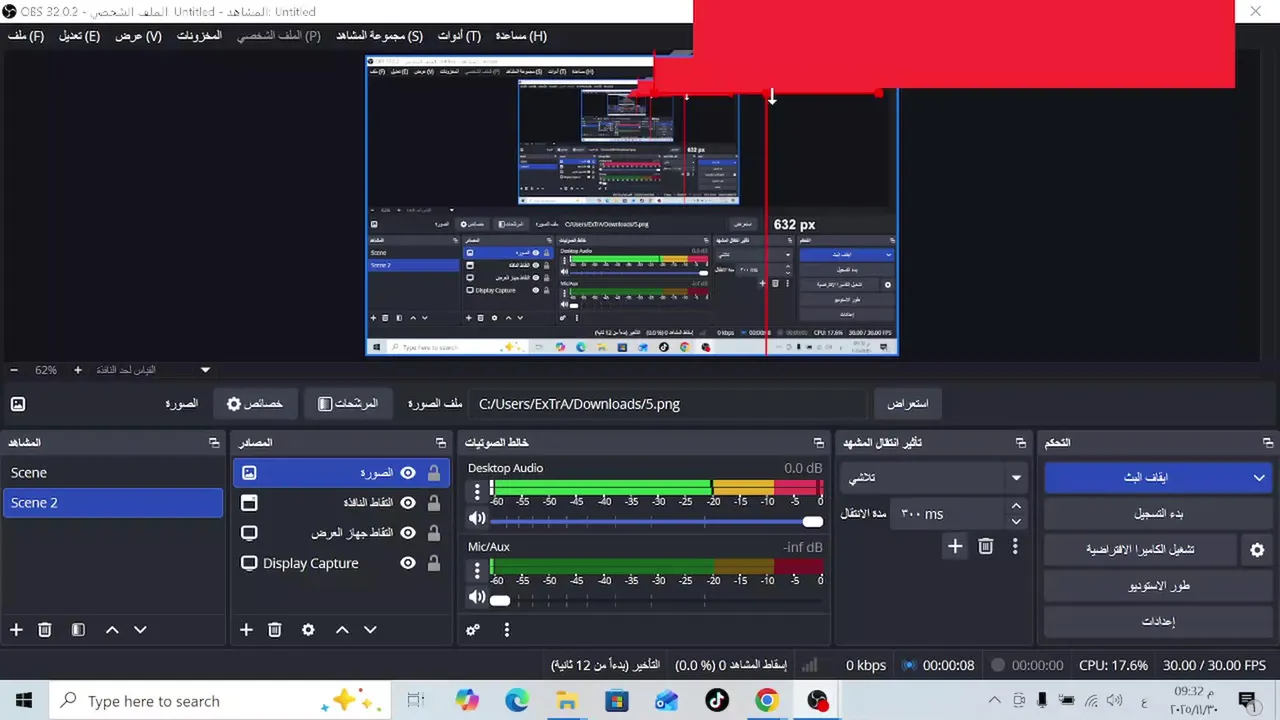The height and width of the screenshot is (720, 1280).
Task: Pop out the تأثير انتقال المشهد dock
Action: tap(1021, 442)
